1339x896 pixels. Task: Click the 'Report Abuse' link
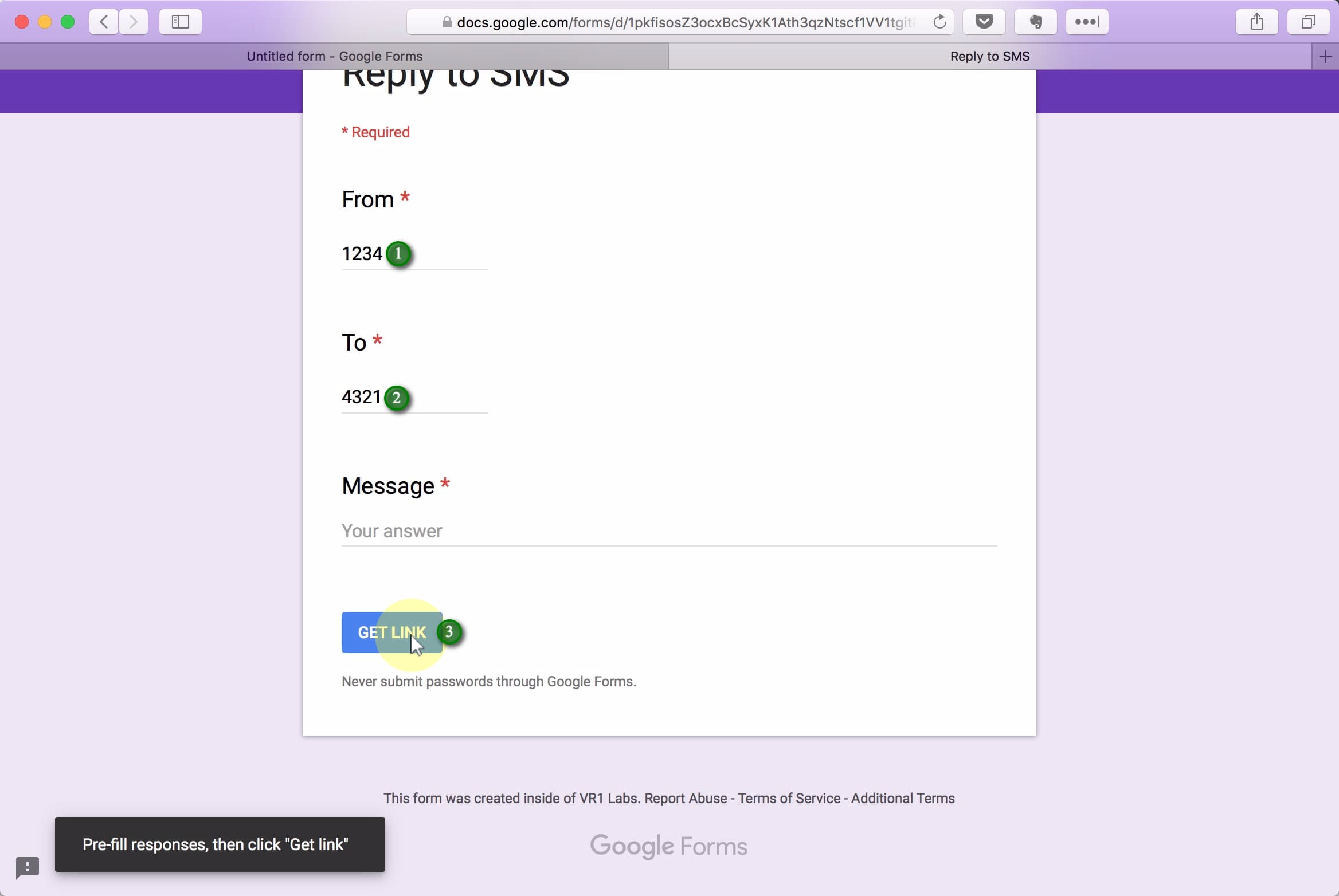pyautogui.click(x=685, y=798)
